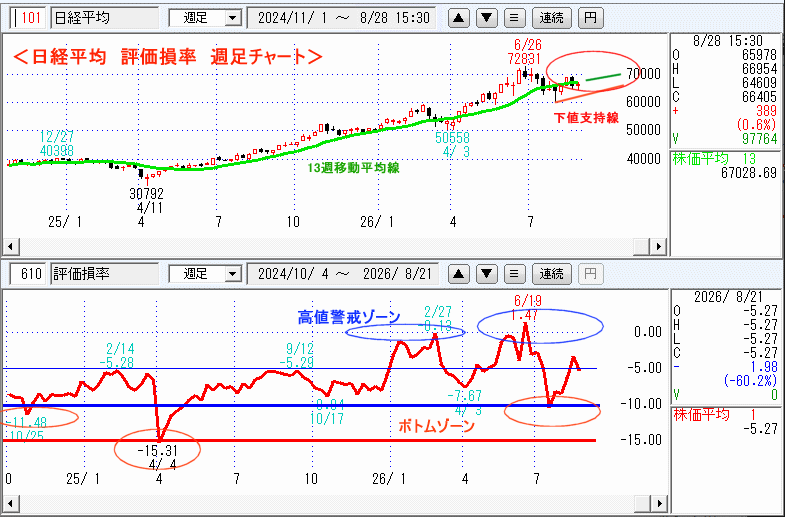Click the 70000 axis label on the upper chart

tap(643, 74)
